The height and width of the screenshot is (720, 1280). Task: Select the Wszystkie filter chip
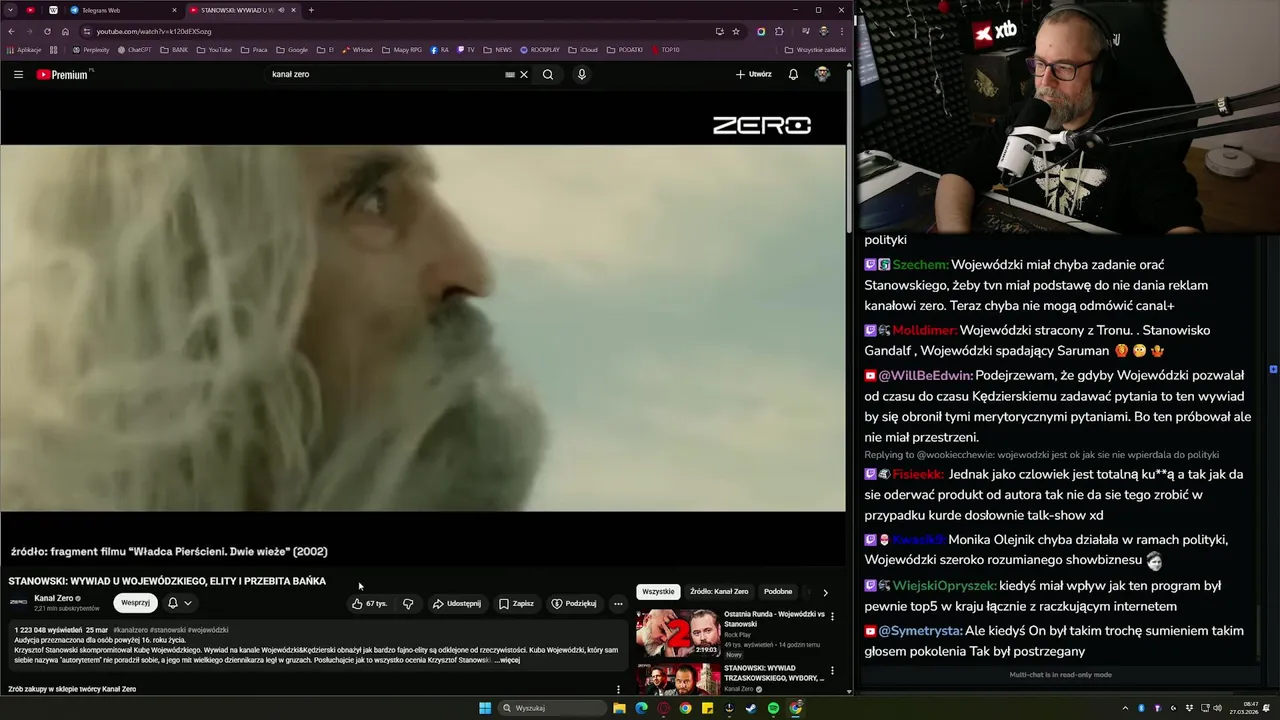click(x=658, y=592)
